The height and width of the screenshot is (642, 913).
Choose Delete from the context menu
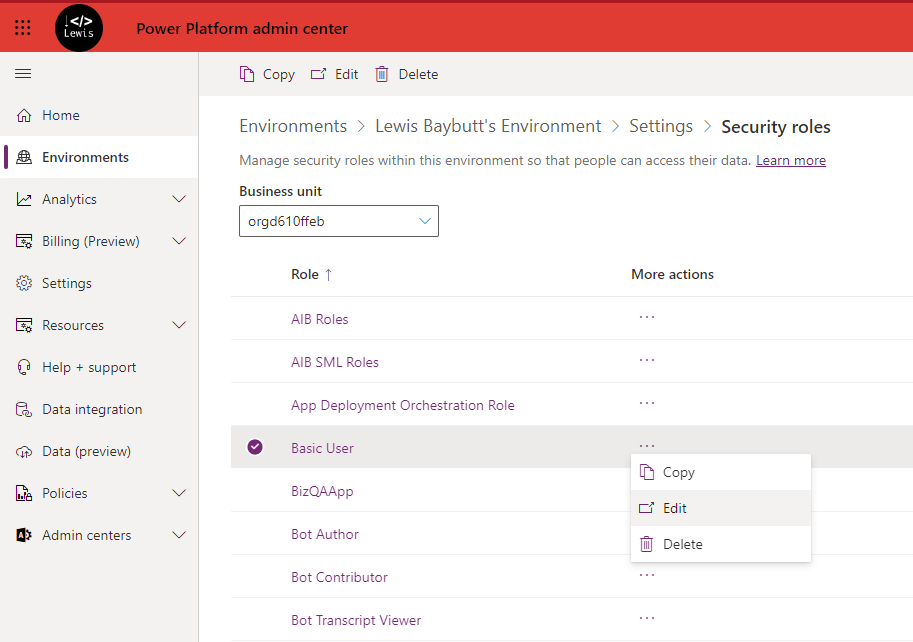[682, 544]
